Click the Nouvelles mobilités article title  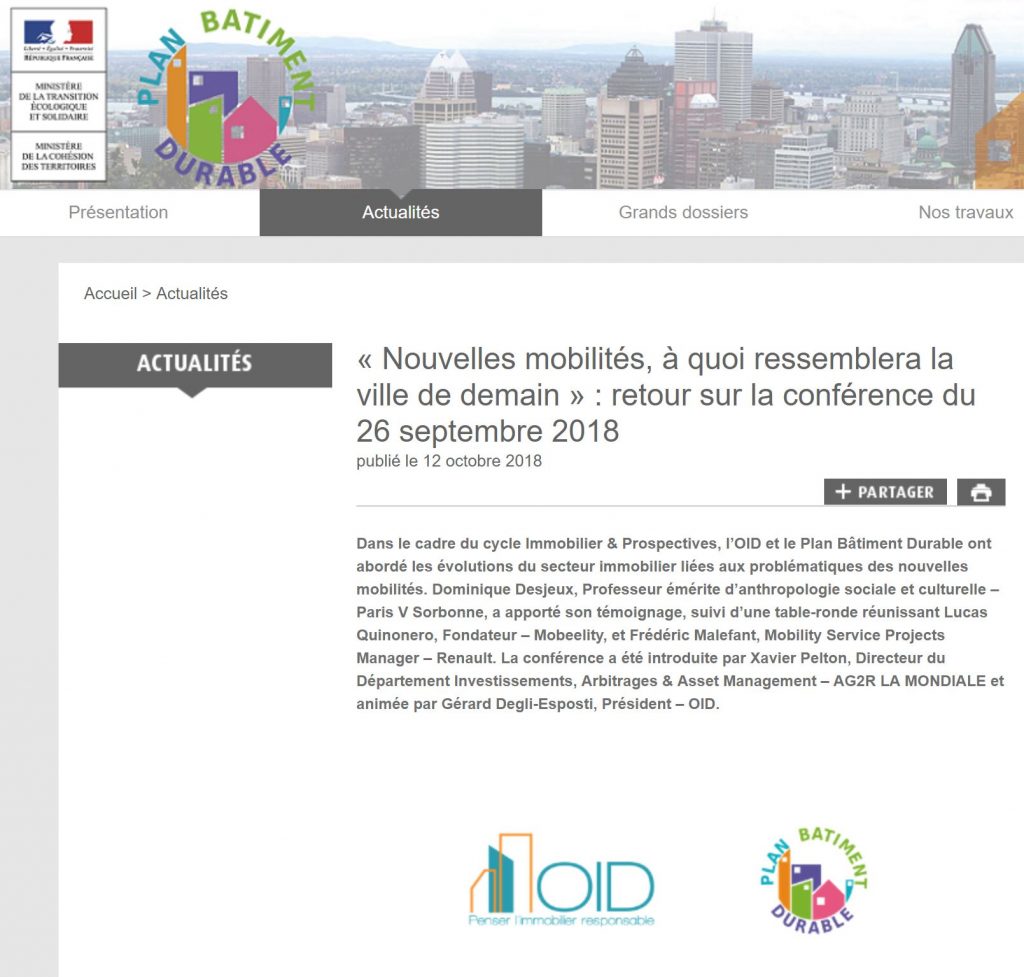(x=665, y=394)
